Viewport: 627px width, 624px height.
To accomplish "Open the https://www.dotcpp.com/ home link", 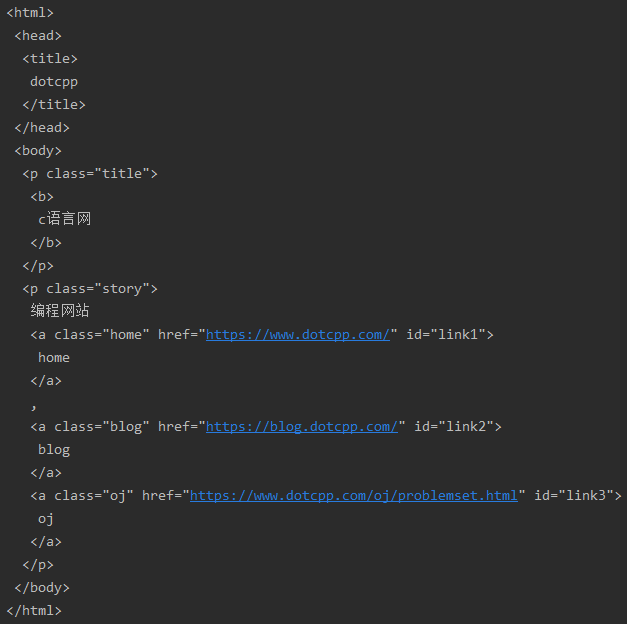I will (297, 334).
